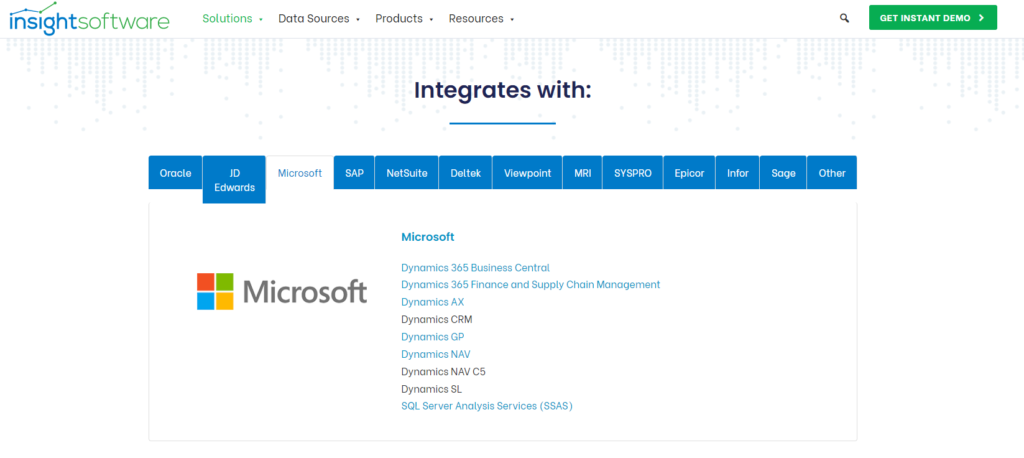Switch to the SAP tab
1024x458 pixels.
(354, 173)
